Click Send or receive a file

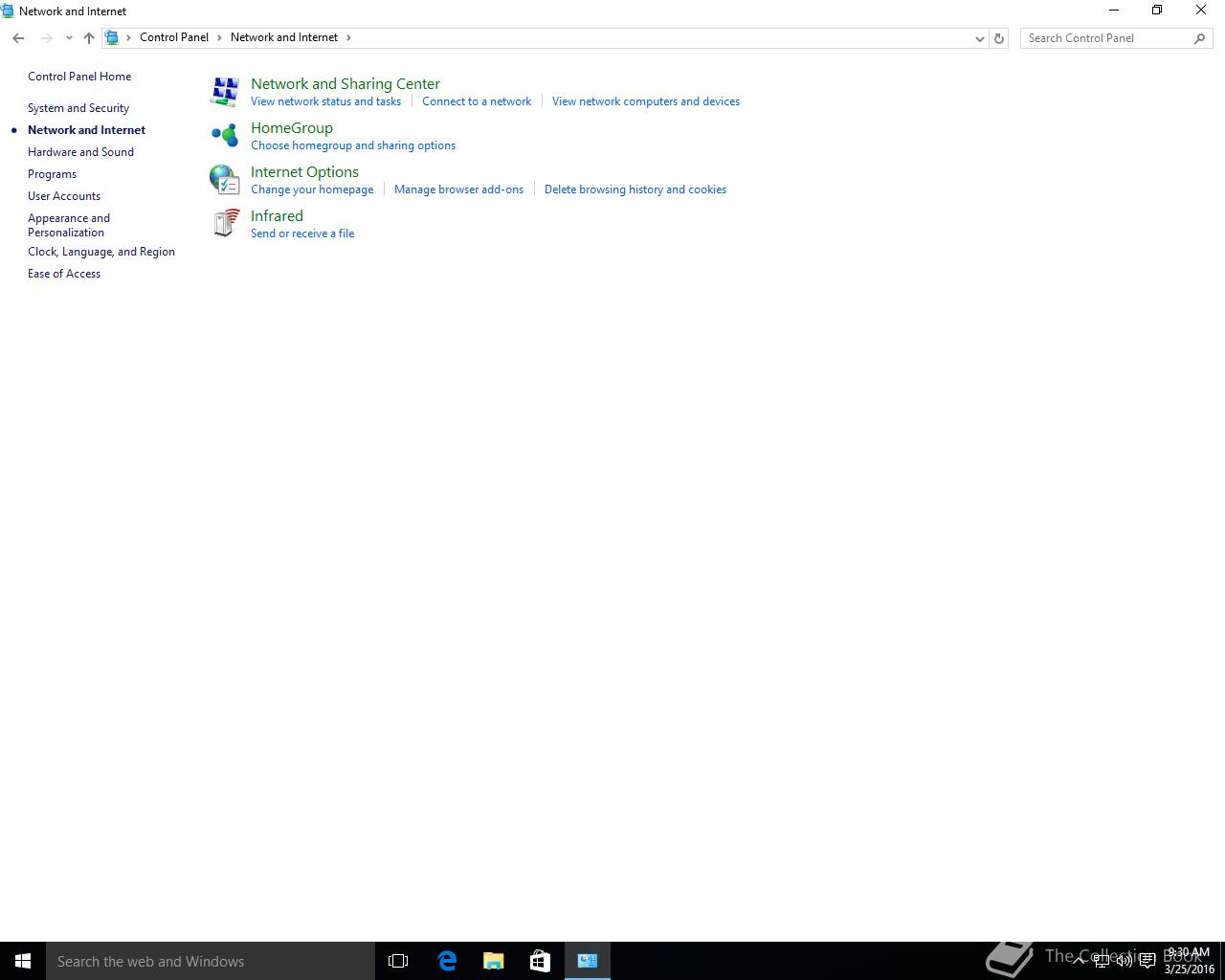click(x=302, y=234)
